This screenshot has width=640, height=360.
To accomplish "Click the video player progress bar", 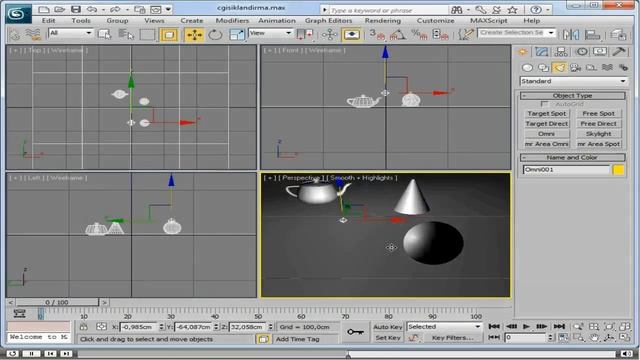I will pyautogui.click(x=346, y=354).
